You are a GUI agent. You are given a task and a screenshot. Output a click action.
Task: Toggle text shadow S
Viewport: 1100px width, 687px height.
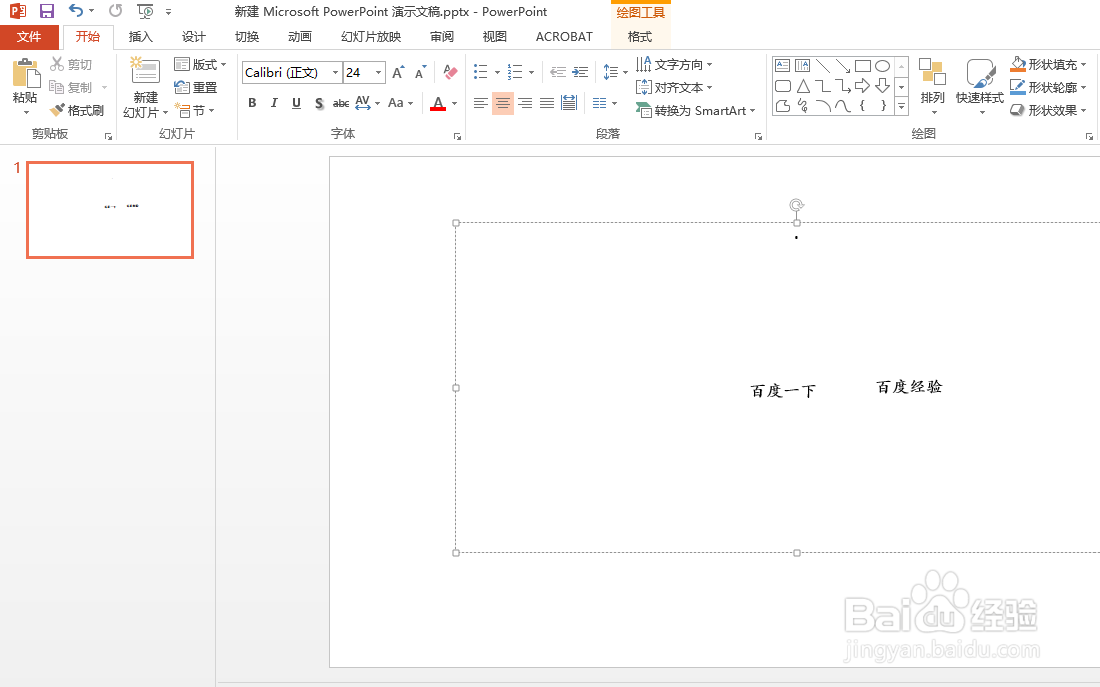319,103
